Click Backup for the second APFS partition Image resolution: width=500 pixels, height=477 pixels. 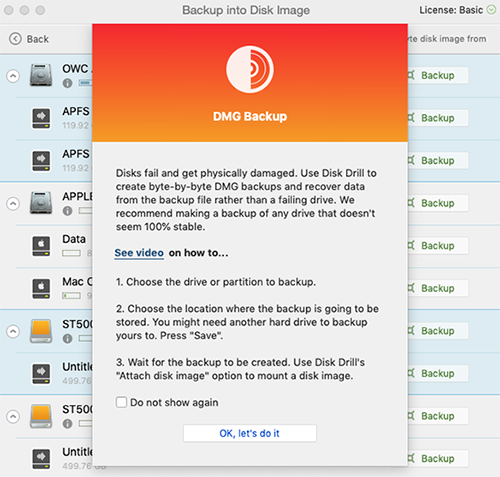(x=438, y=161)
